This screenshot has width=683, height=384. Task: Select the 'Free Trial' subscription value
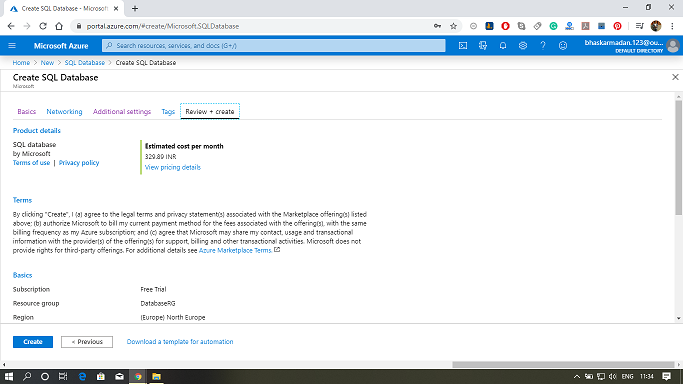[x=153, y=289]
